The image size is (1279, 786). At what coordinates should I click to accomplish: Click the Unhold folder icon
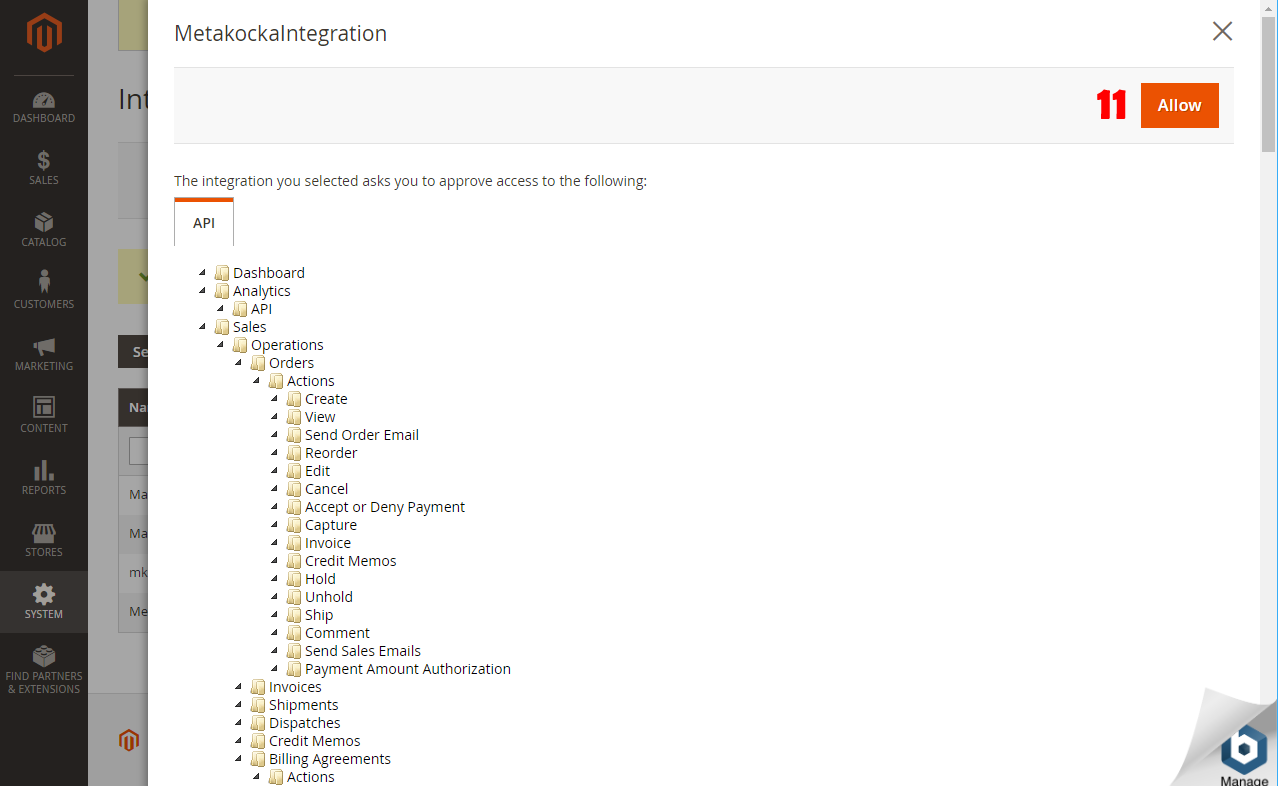pos(294,597)
